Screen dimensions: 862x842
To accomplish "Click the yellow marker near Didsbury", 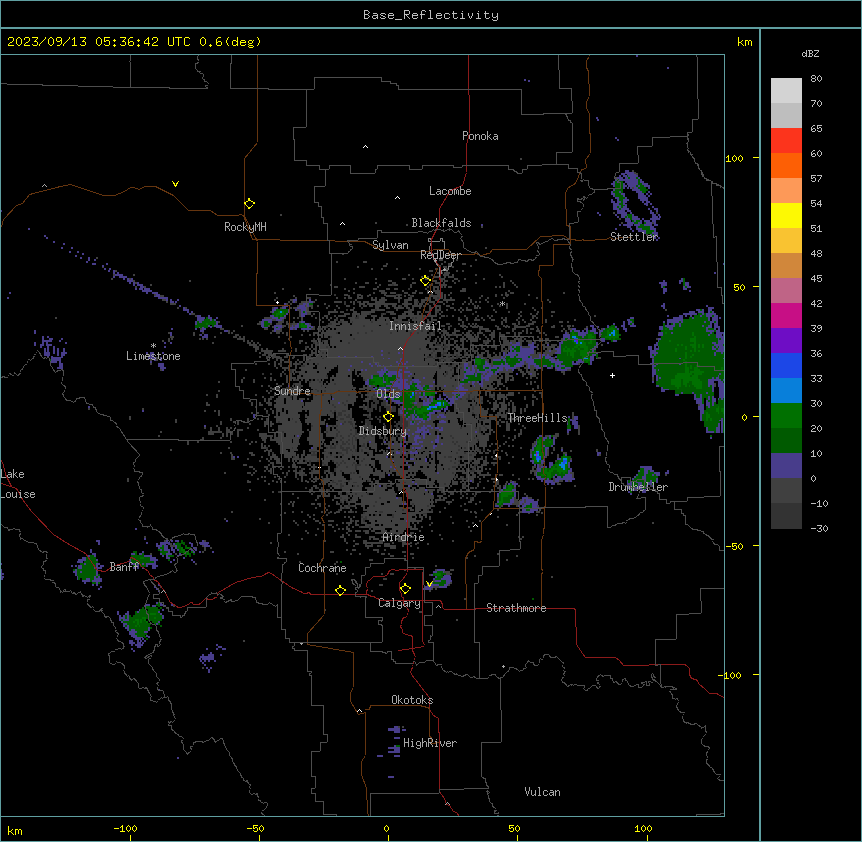I will coord(388,417).
